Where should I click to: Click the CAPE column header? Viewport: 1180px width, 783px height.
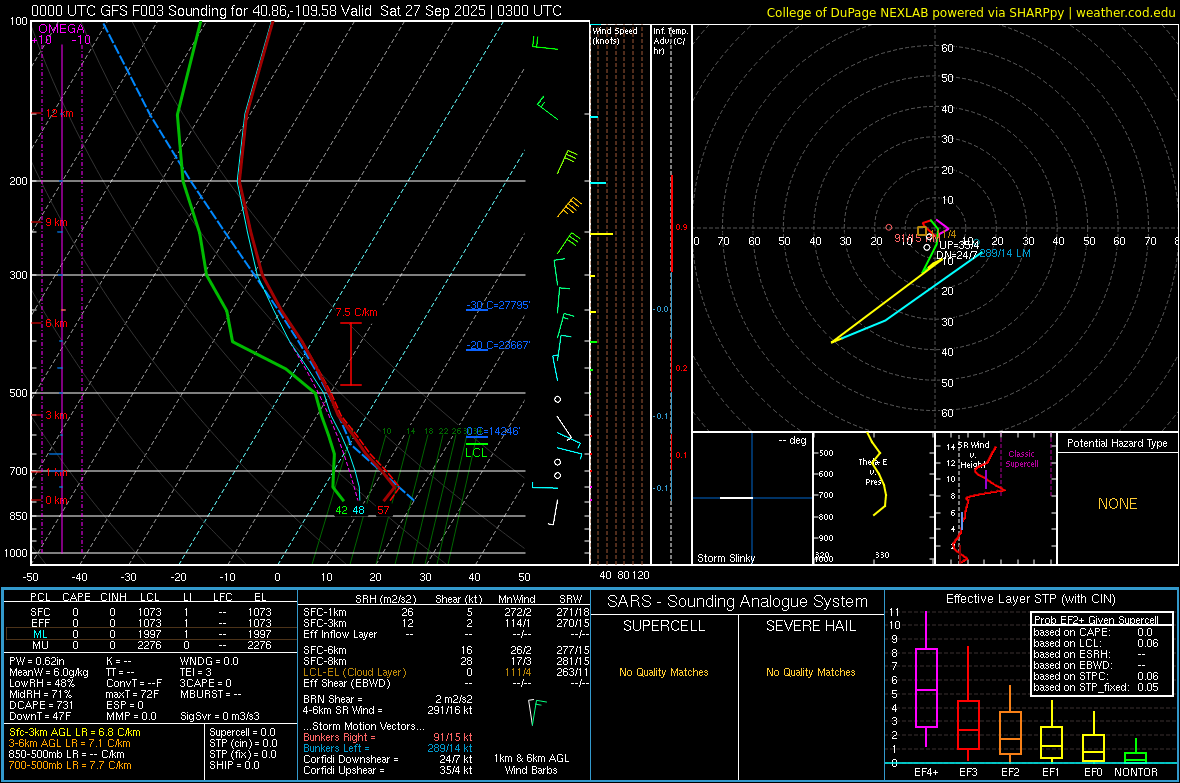pyautogui.click(x=76, y=596)
